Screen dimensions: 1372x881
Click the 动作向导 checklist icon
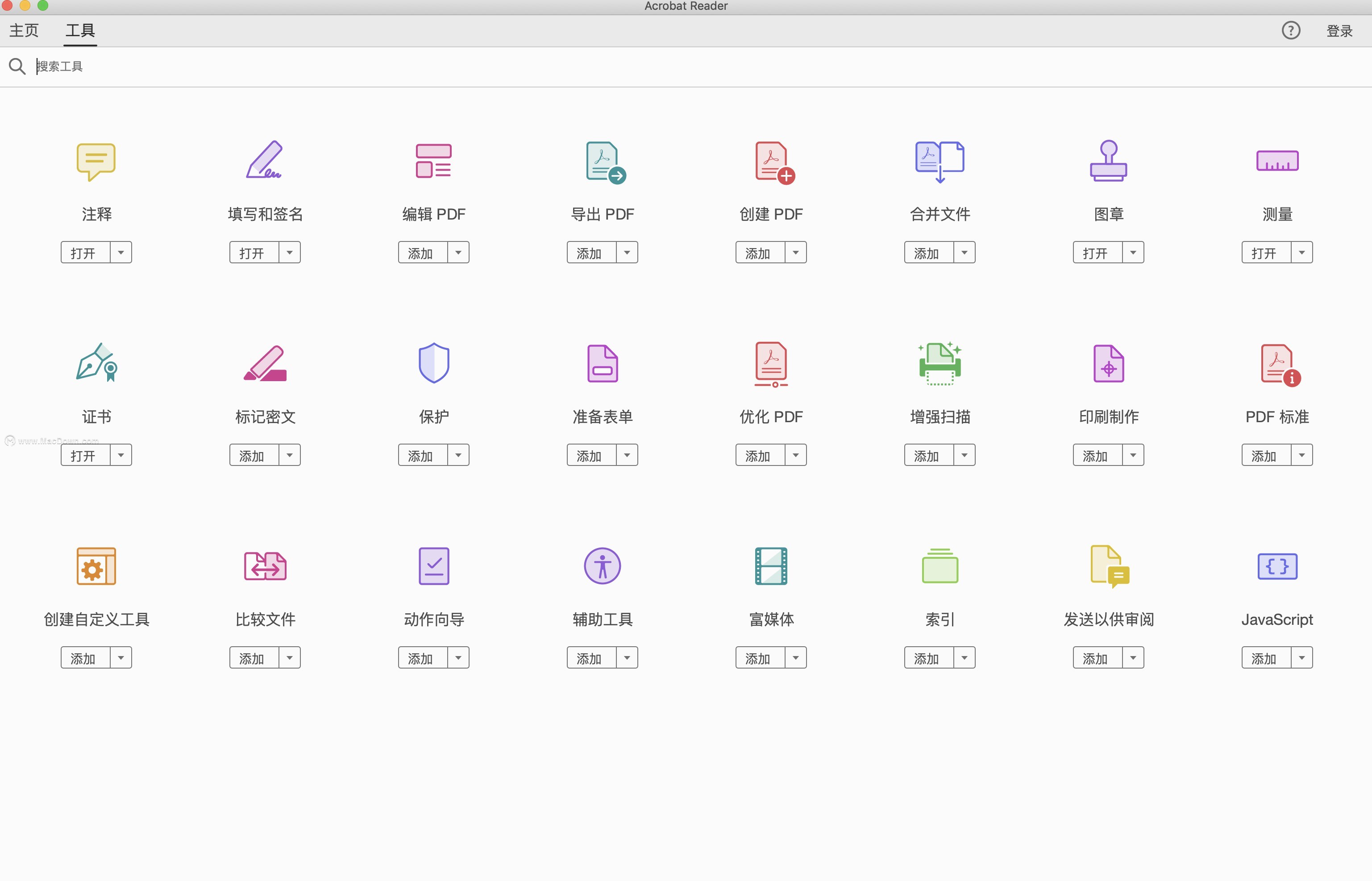(434, 566)
